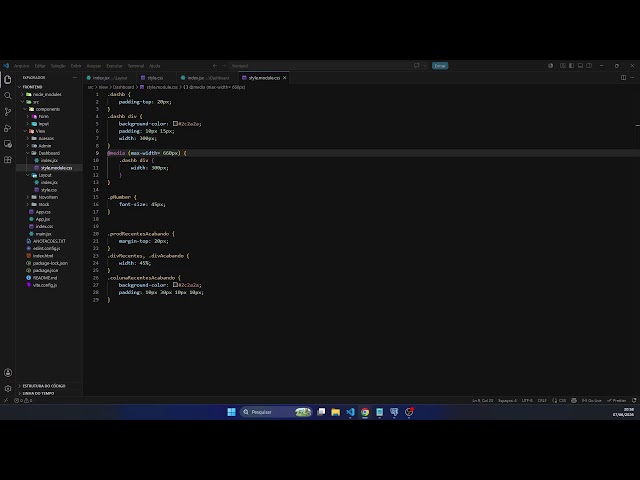Expand the ESTRUTURA DO CÓDIGO section
Screen dimensions: 640x480
(49, 386)
